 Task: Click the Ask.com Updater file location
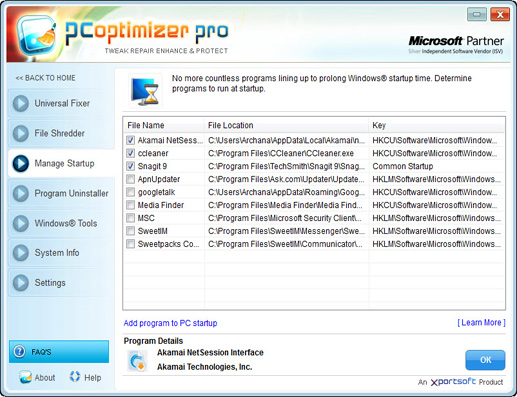pos(286,179)
